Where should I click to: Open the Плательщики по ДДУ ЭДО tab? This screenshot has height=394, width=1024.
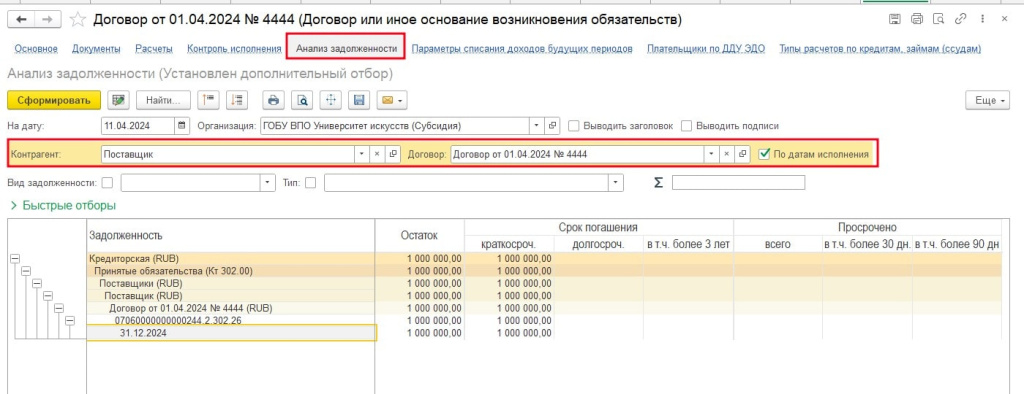[706, 48]
